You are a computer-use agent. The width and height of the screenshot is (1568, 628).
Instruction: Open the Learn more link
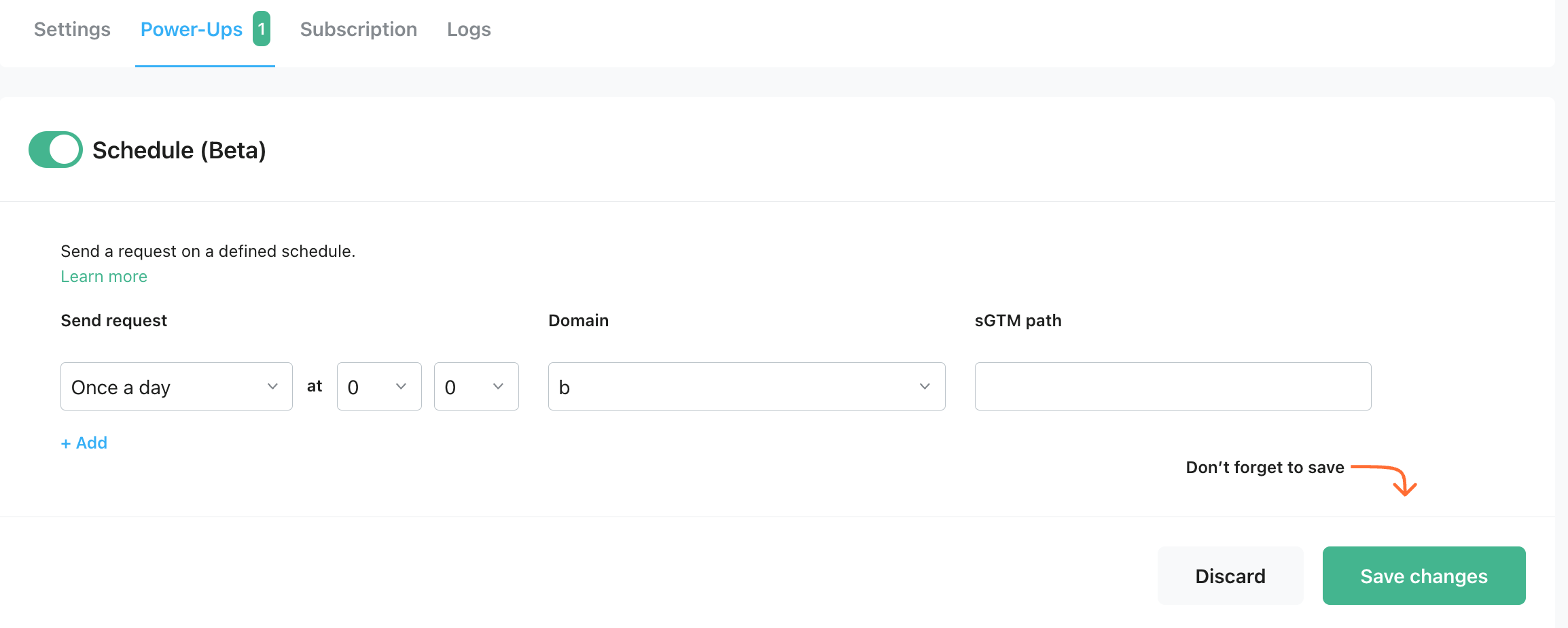104,277
